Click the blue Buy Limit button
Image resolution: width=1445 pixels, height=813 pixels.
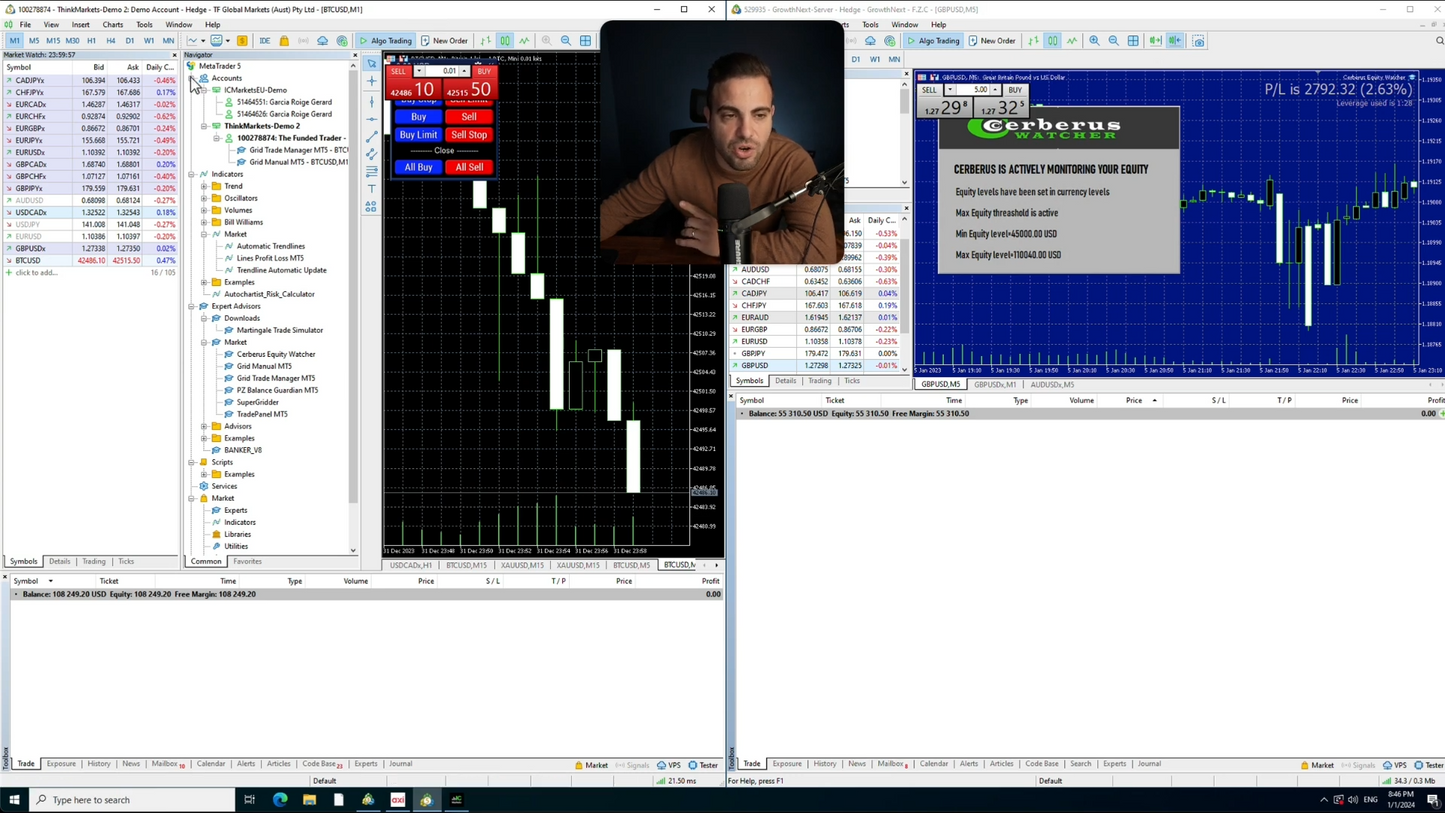(418, 135)
